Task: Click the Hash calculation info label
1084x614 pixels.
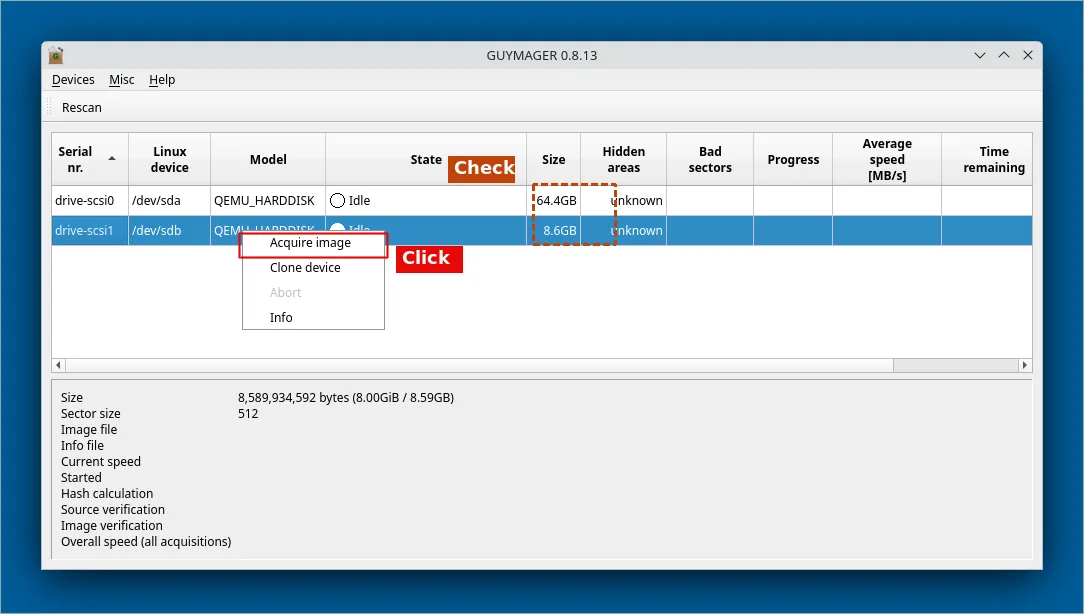Action: click(x=107, y=494)
